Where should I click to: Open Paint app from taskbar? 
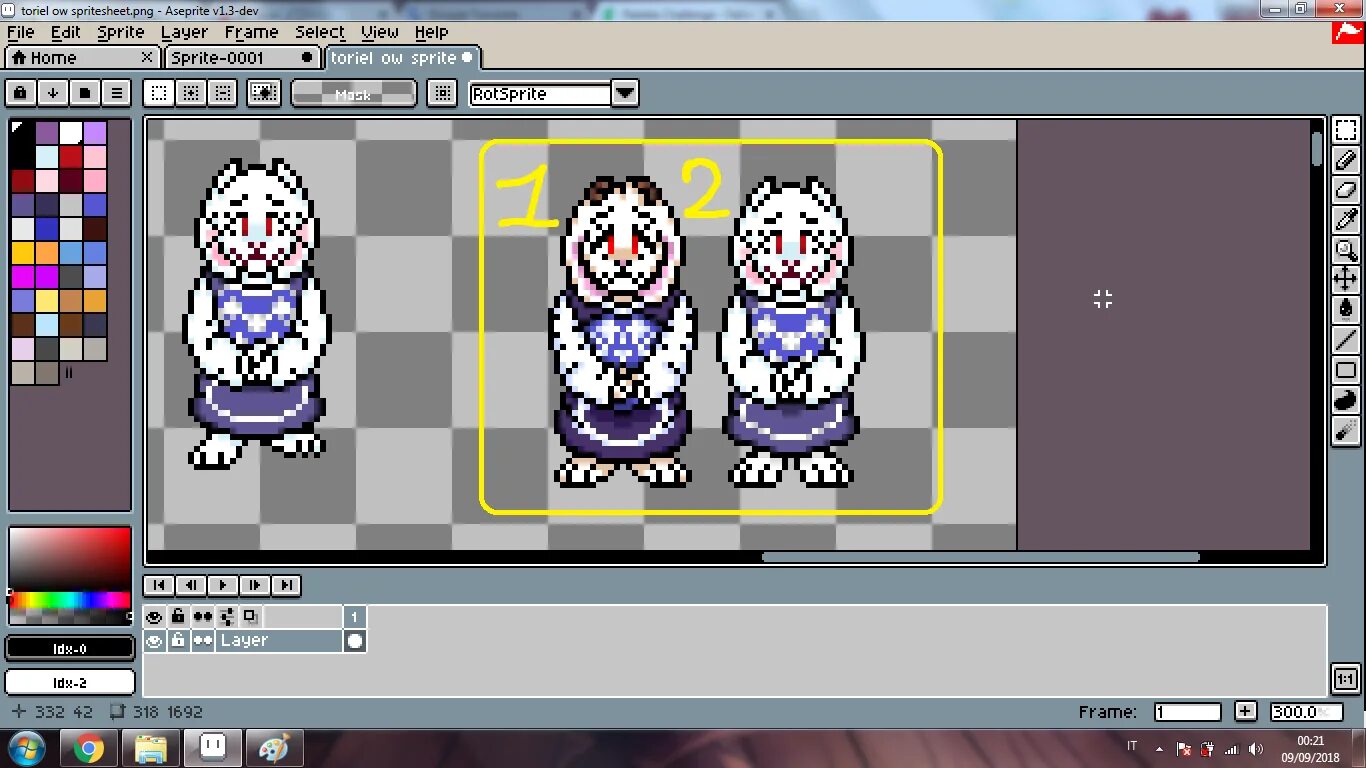click(x=273, y=748)
